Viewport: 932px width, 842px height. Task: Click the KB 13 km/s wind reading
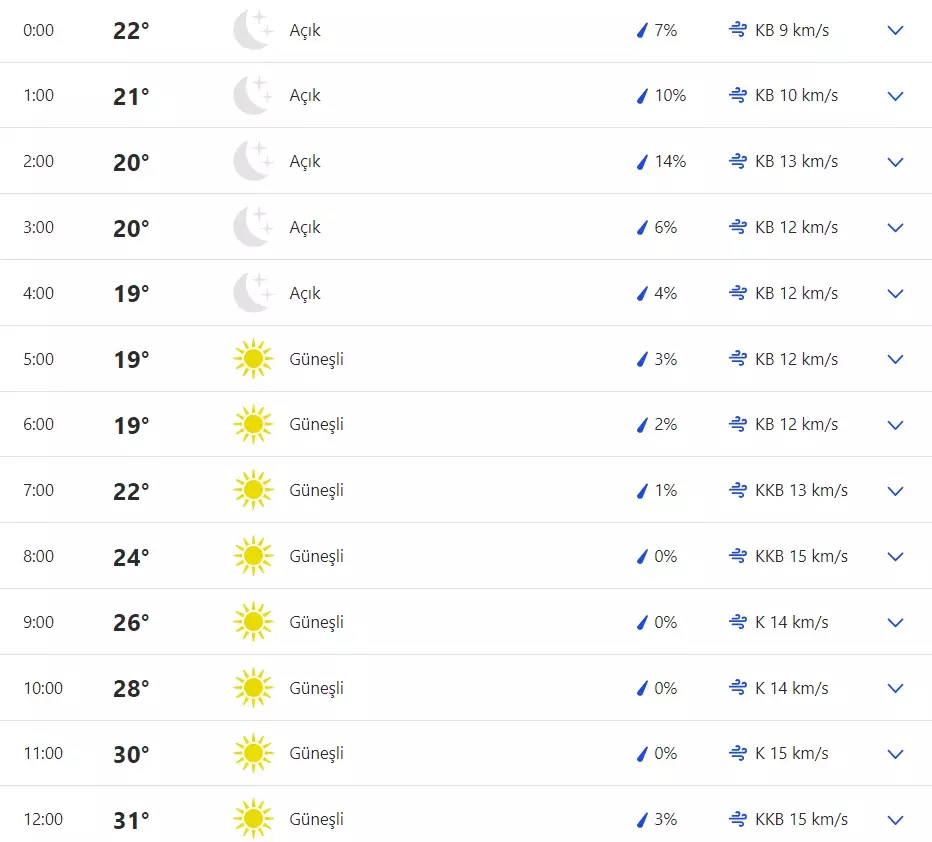tap(796, 162)
